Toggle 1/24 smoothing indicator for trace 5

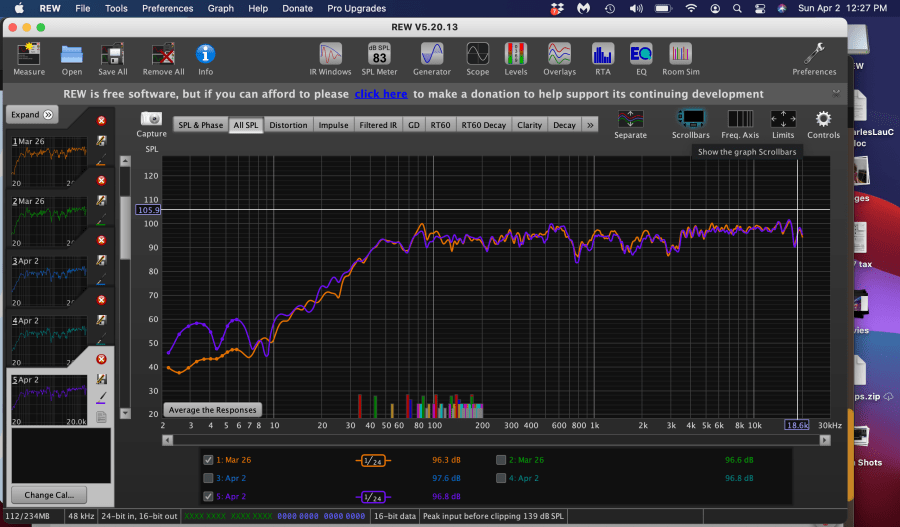click(373, 497)
